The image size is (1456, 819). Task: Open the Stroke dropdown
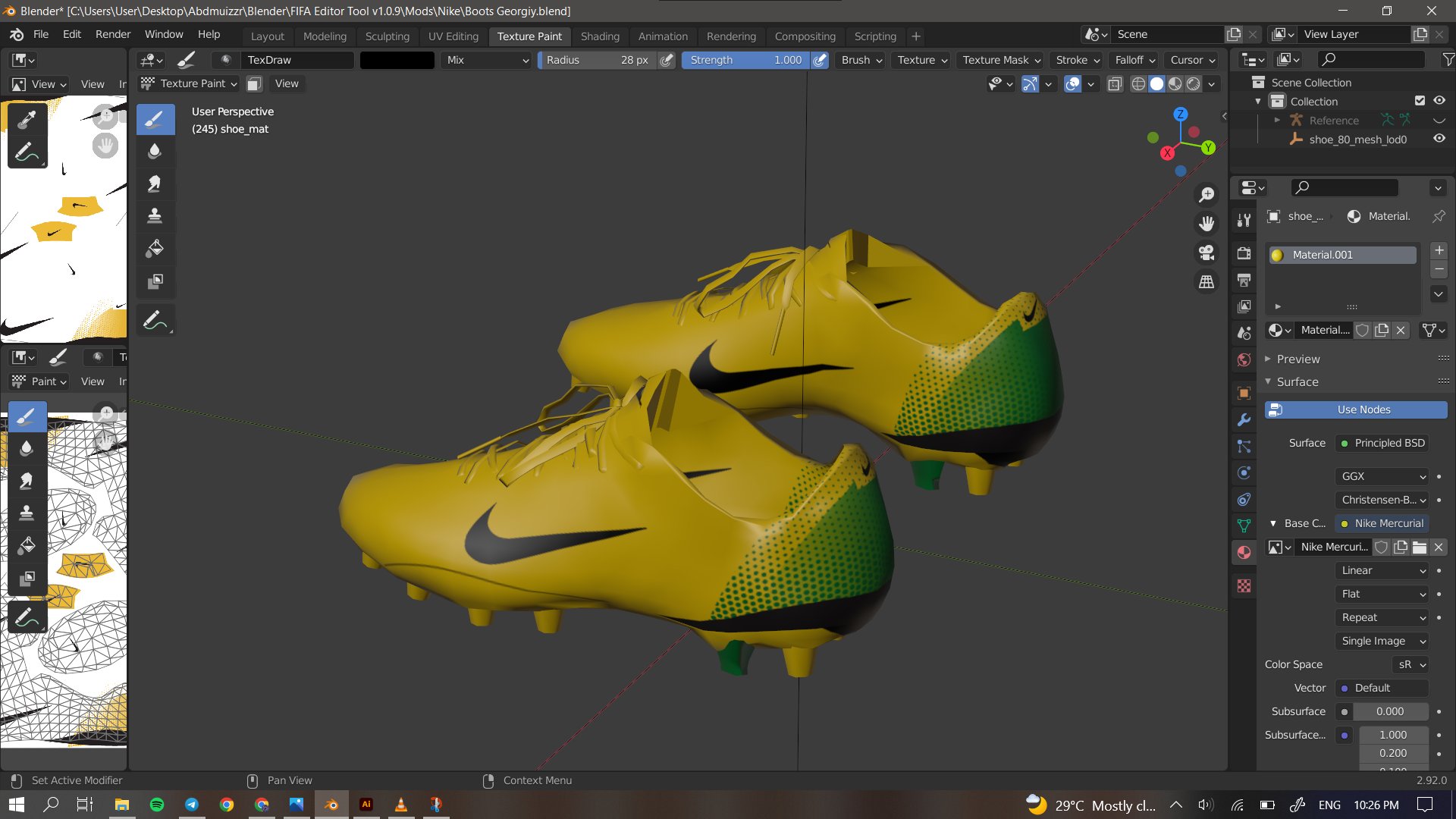[x=1078, y=60]
